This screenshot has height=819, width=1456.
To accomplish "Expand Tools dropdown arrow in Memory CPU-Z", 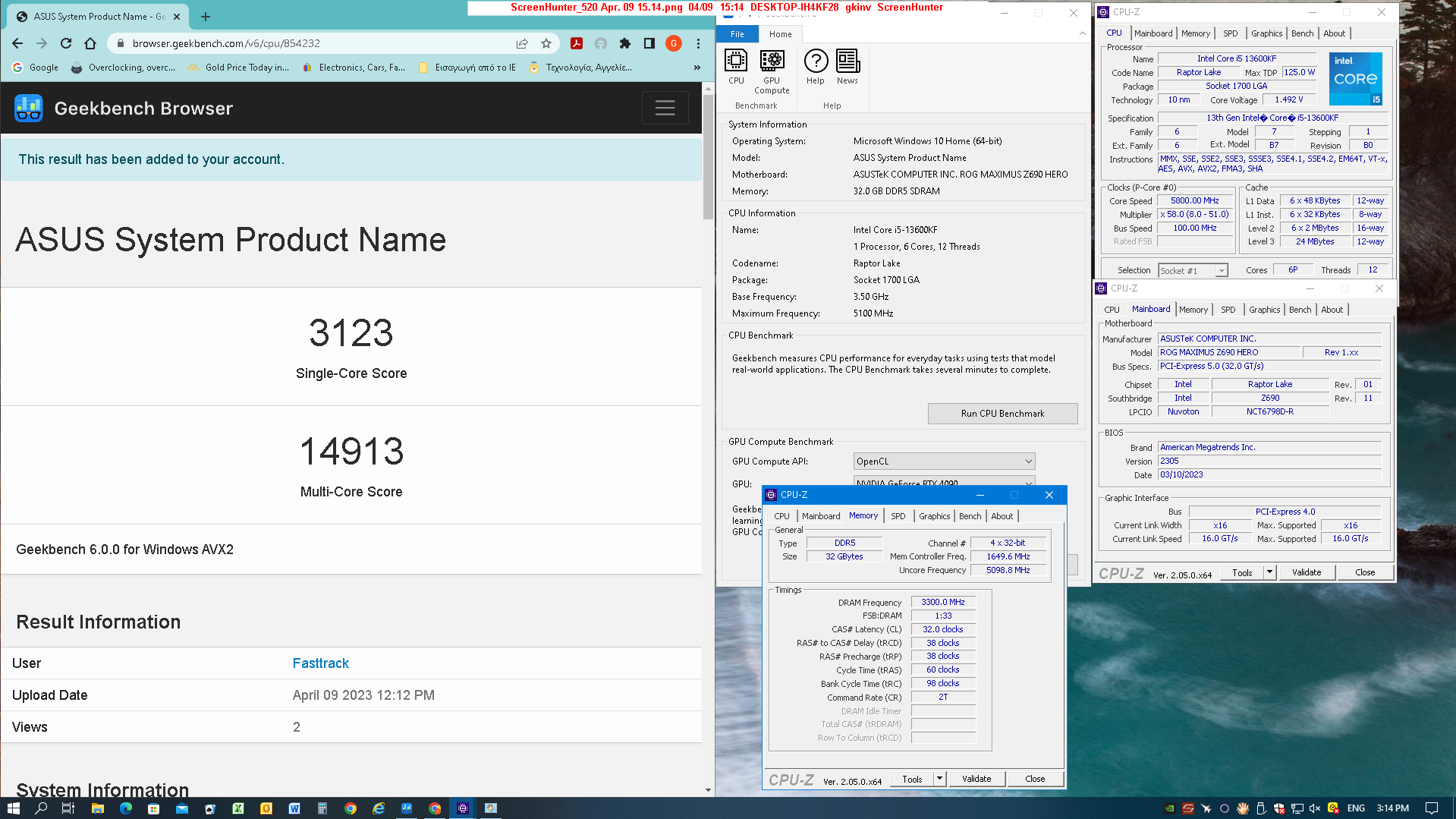I will pyautogui.click(x=939, y=779).
